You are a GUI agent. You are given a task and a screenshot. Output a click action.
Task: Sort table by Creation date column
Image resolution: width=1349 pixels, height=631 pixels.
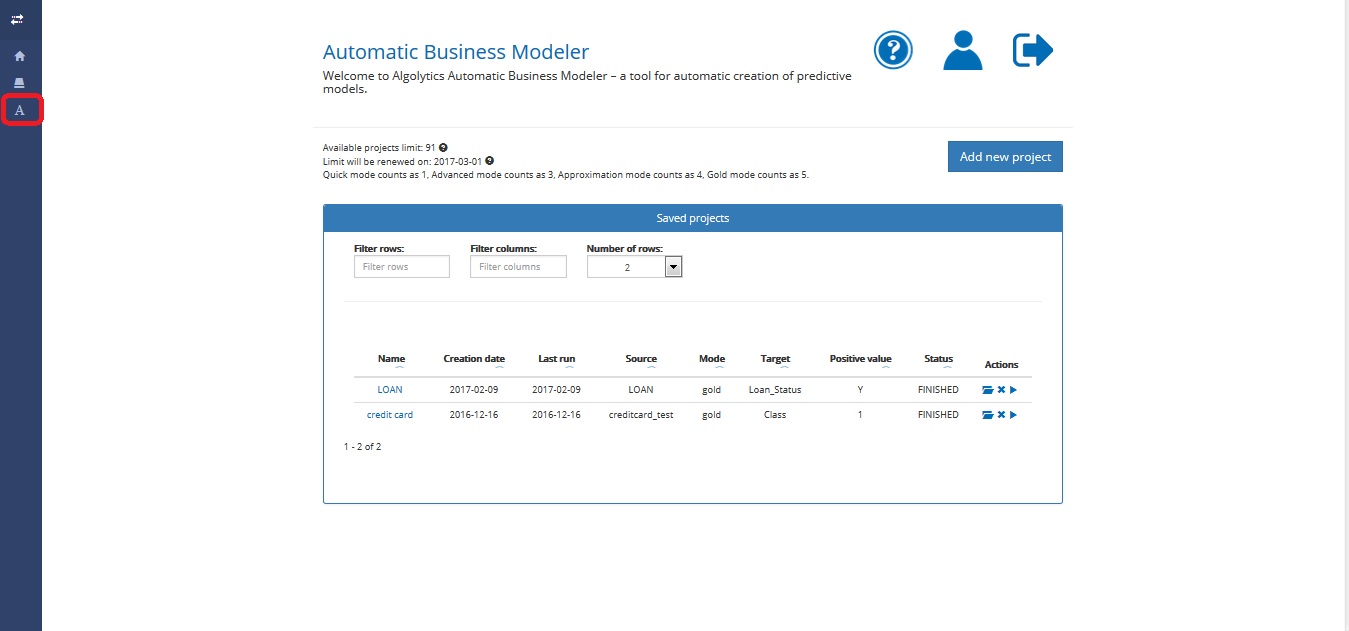coord(474,359)
